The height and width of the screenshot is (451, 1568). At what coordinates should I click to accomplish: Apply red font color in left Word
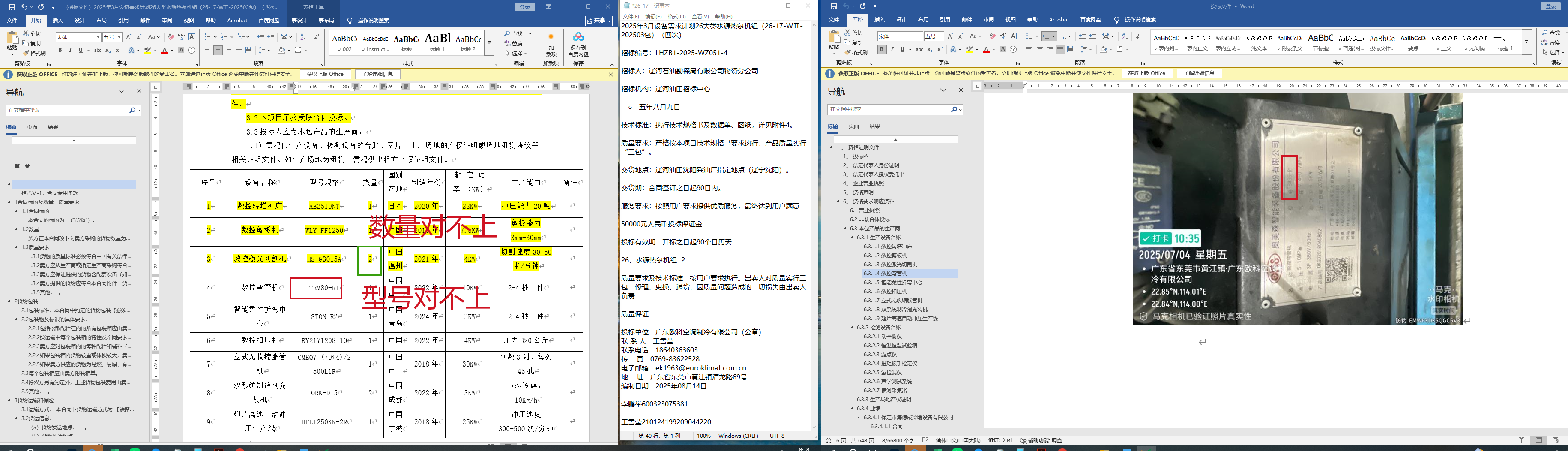point(165,51)
